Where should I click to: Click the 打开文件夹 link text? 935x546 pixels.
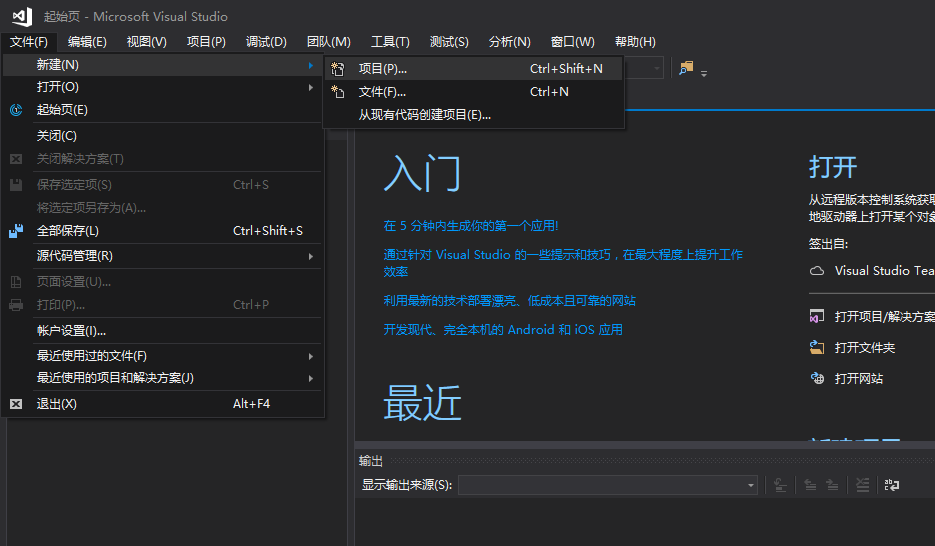pyautogui.click(x=865, y=348)
